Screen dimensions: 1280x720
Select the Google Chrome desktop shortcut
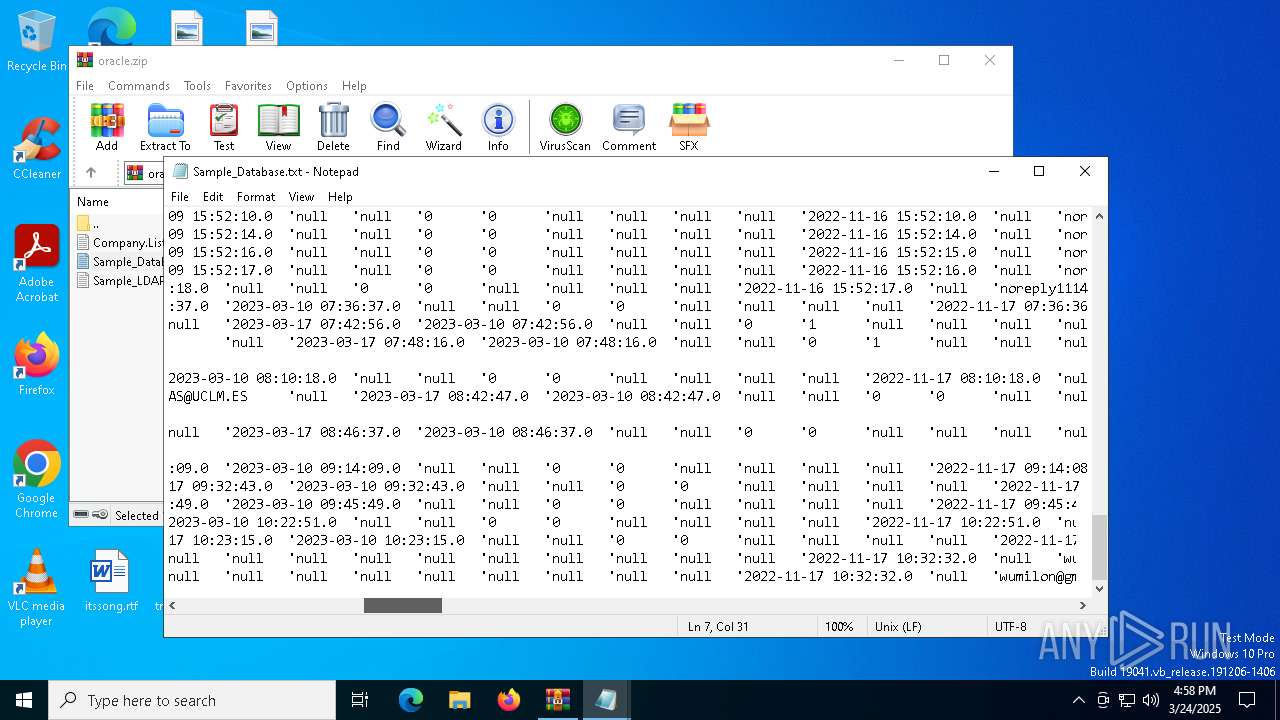pos(36,480)
